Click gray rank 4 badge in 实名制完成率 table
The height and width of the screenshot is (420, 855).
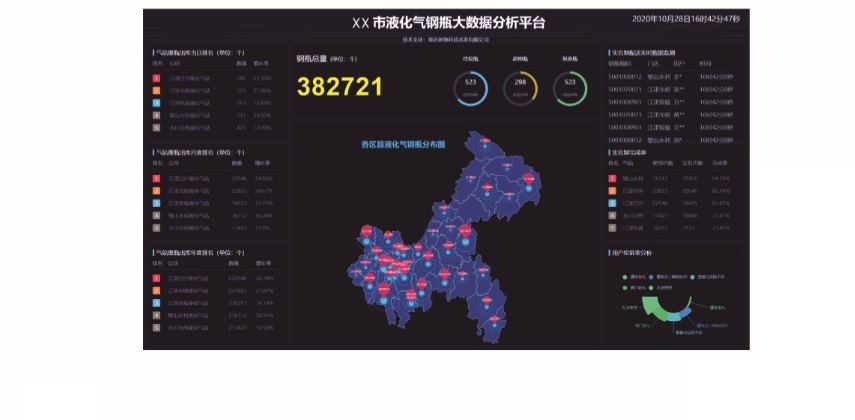[x=612, y=215]
